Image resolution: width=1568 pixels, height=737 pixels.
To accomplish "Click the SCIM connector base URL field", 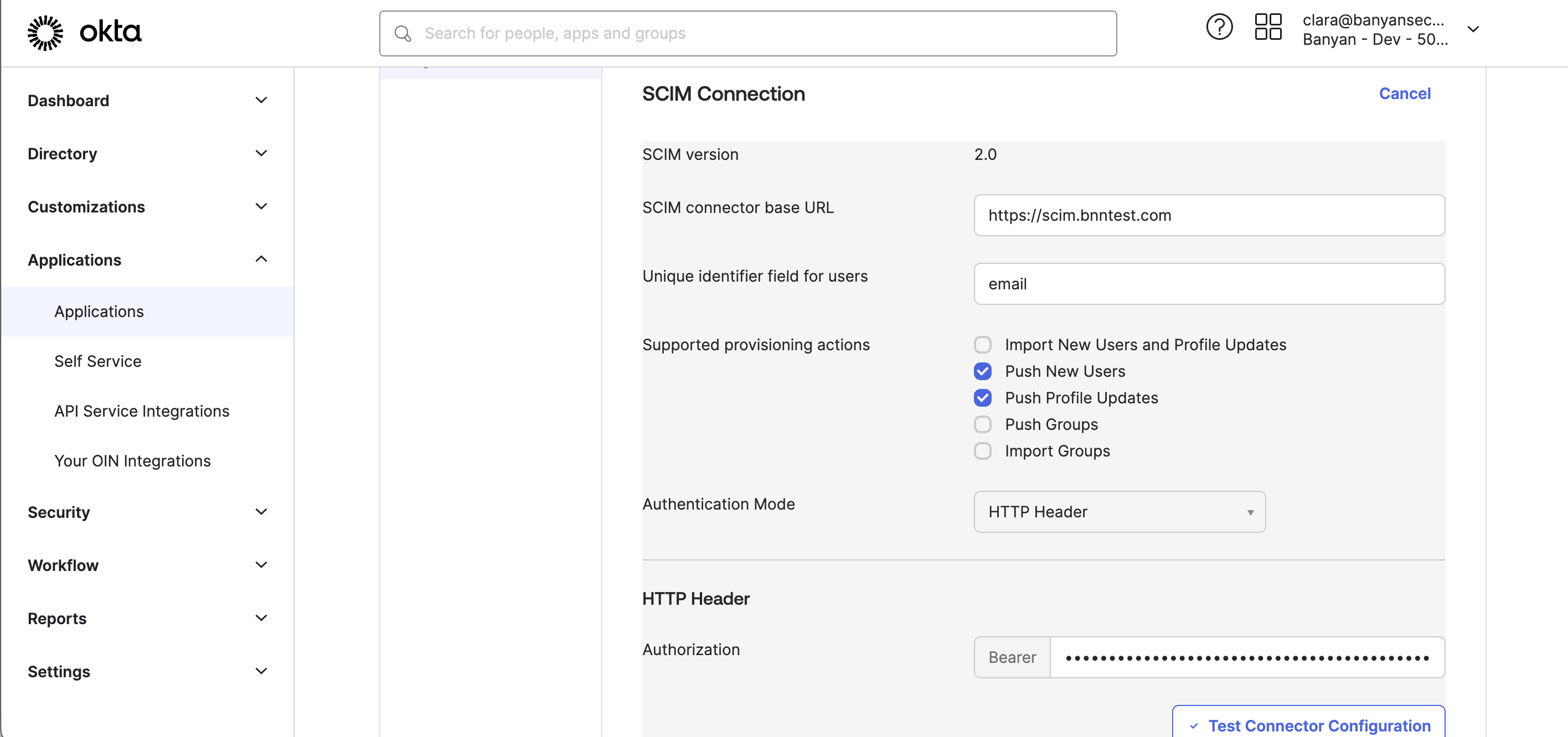I will pos(1208,215).
